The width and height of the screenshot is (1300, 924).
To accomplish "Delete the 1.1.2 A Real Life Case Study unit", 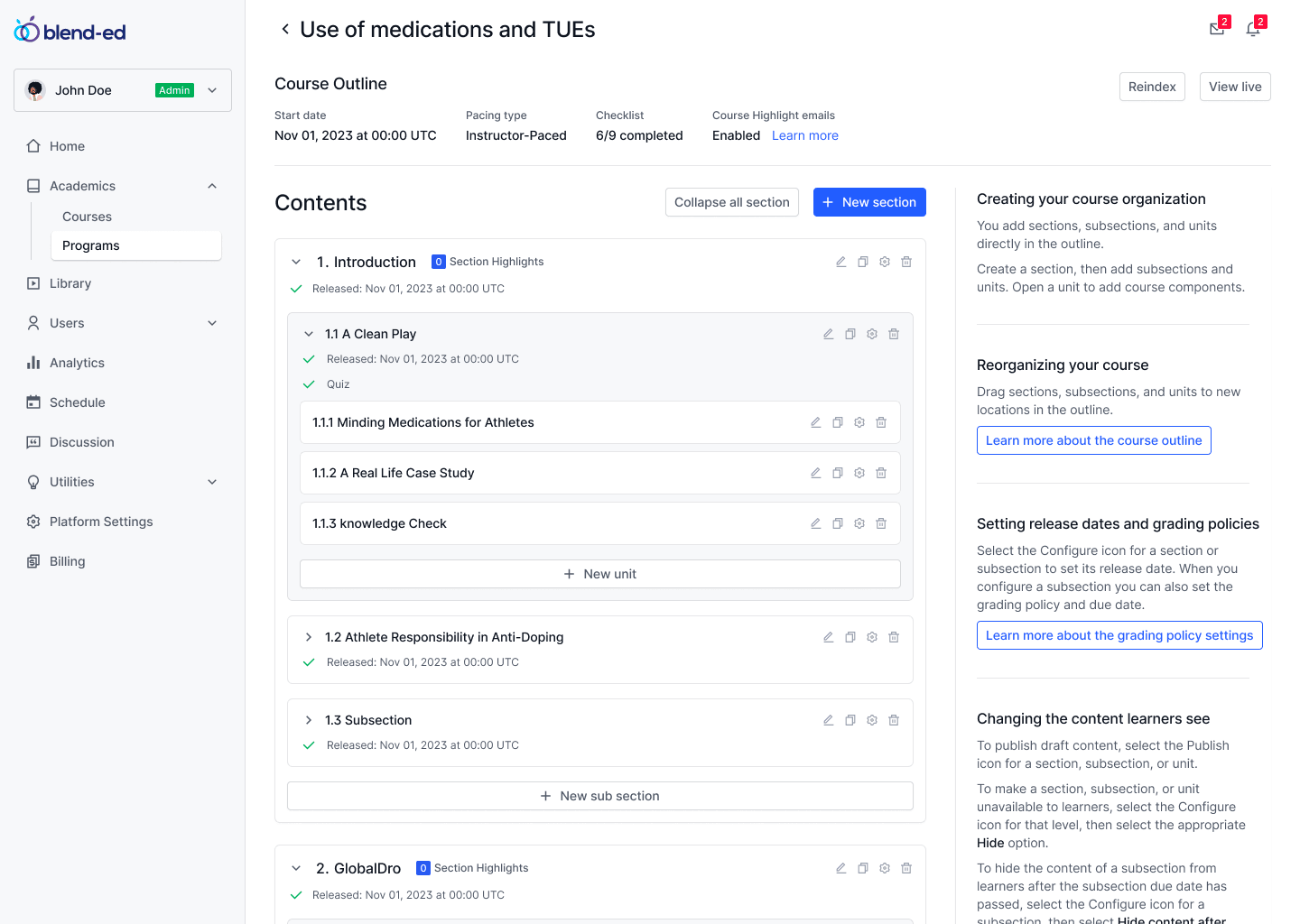I will click(881, 473).
